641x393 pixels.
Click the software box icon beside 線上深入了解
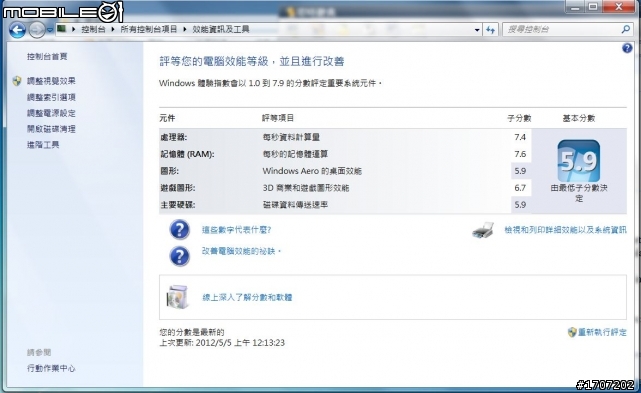pyautogui.click(x=178, y=297)
